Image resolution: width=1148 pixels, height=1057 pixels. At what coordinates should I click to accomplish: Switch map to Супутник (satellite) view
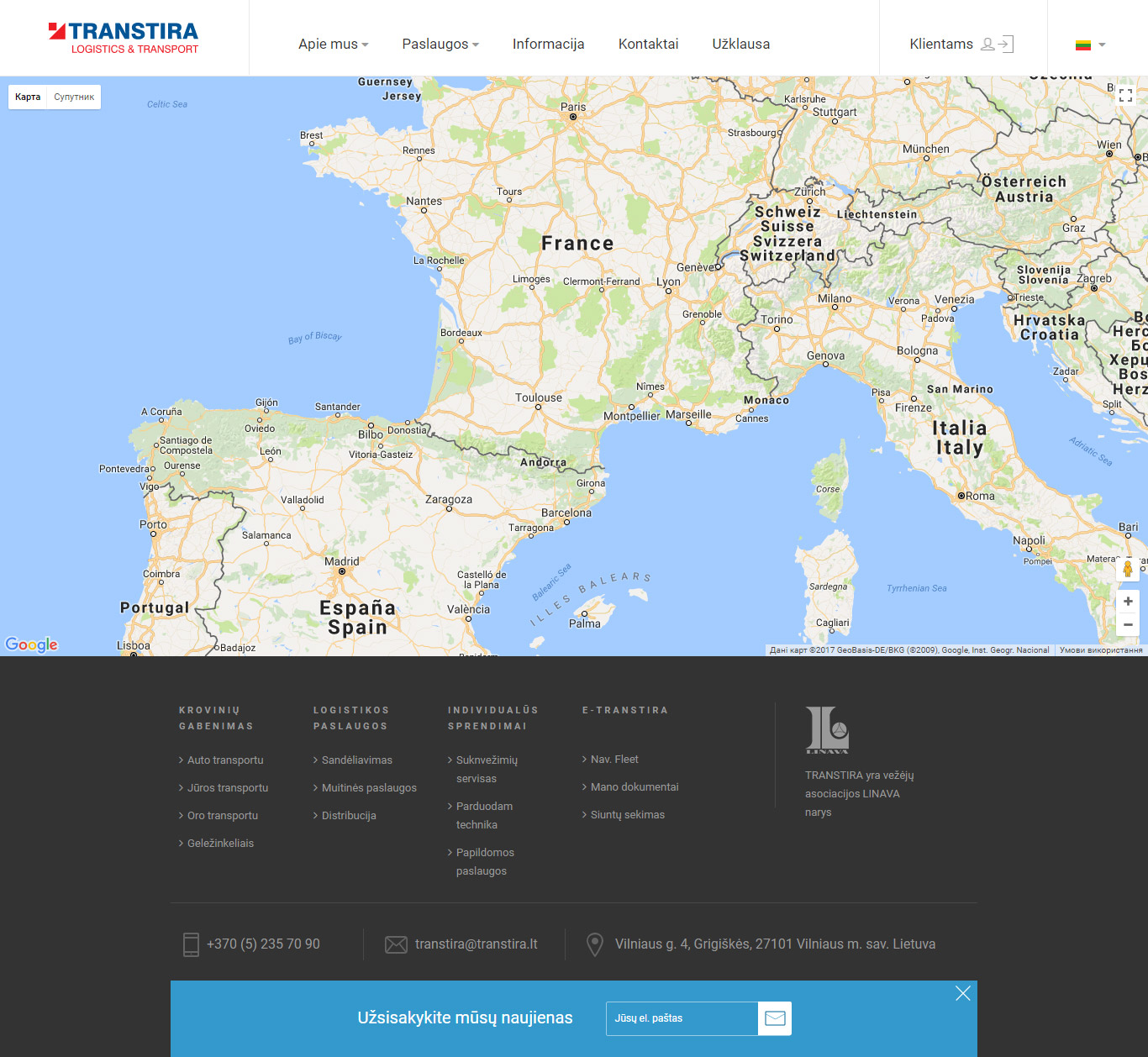(73, 97)
